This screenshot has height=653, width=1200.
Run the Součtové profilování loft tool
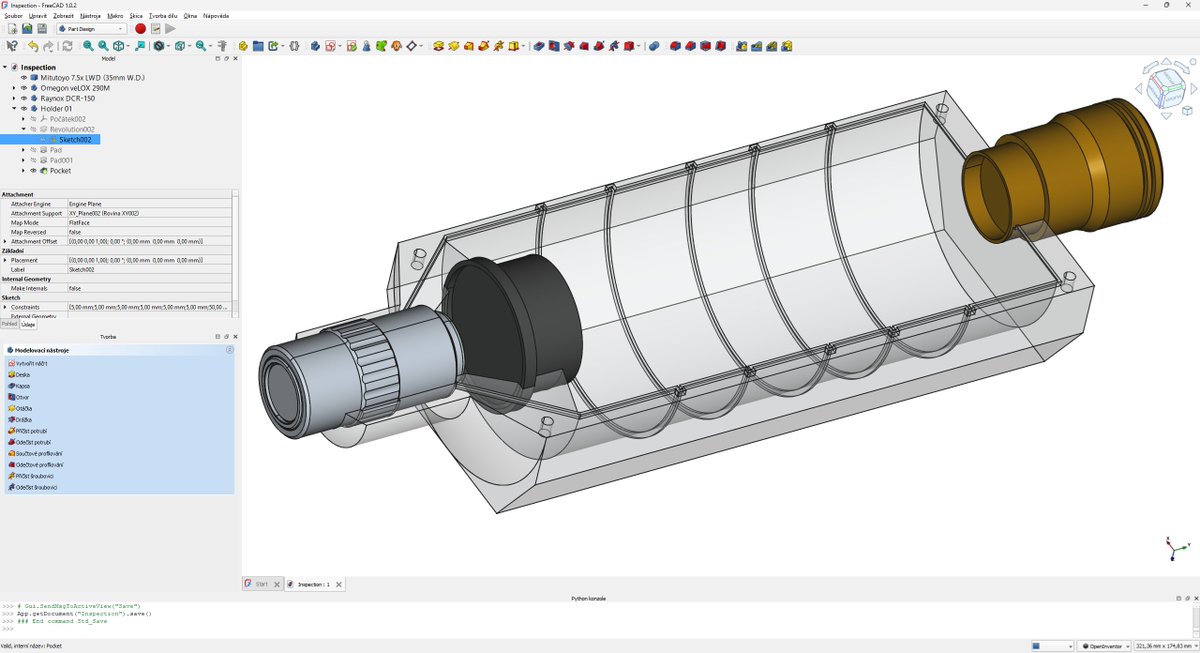click(x=38, y=453)
